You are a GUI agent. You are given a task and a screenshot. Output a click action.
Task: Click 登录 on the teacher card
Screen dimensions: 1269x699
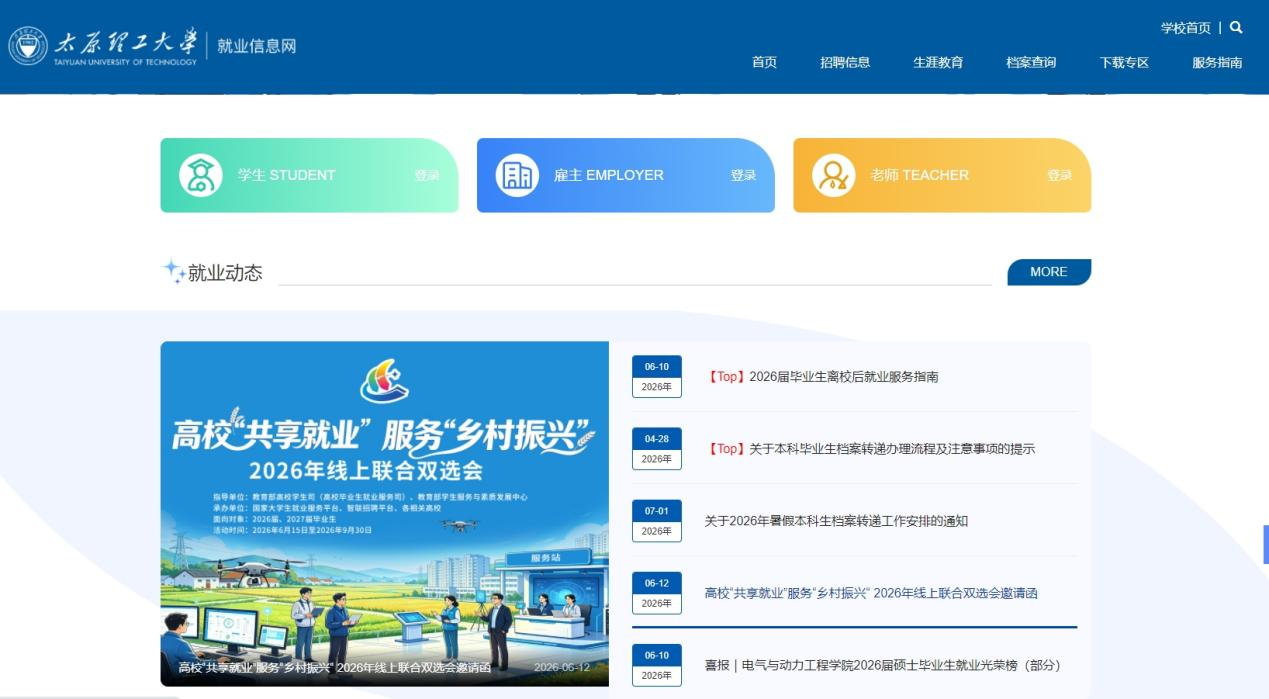pos(1060,175)
